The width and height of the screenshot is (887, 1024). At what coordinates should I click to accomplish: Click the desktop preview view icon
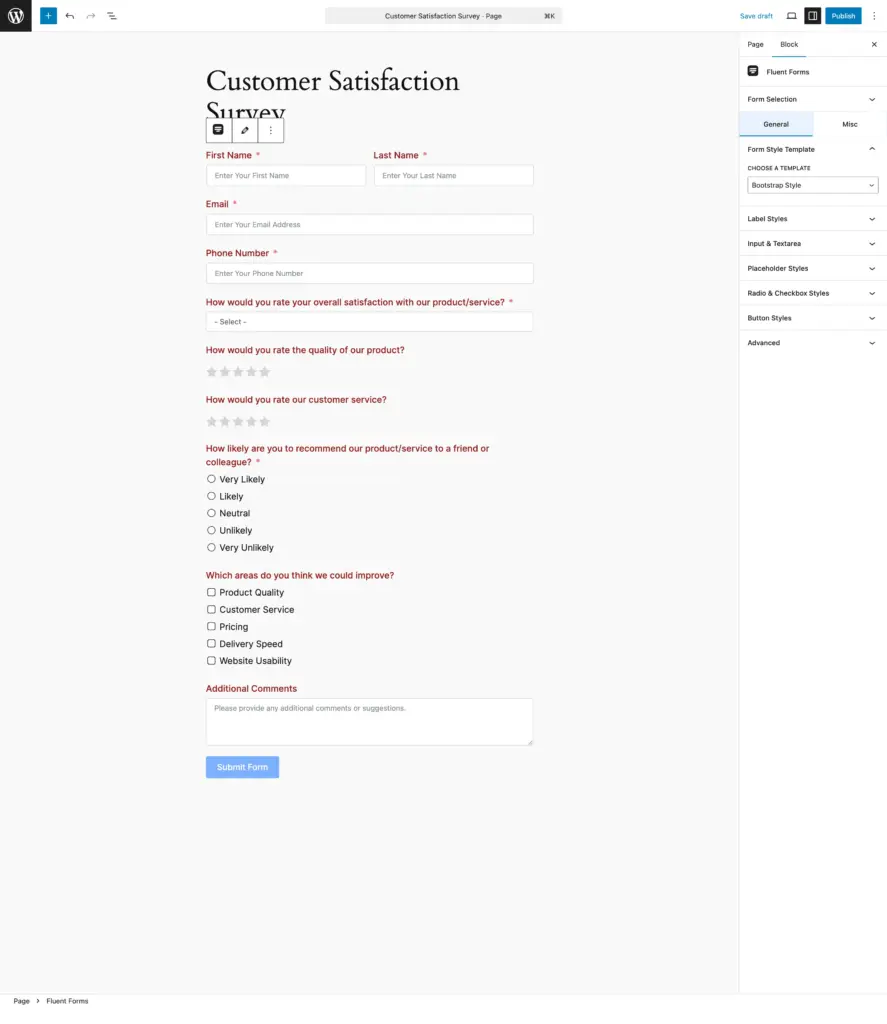(x=791, y=16)
